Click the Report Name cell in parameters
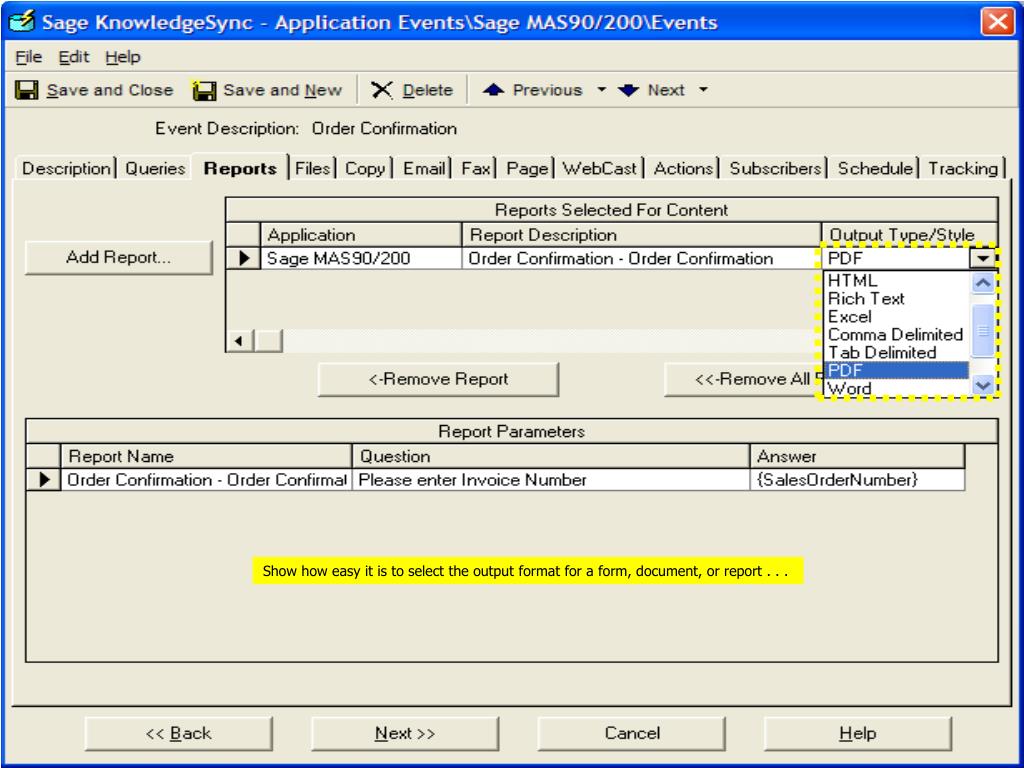1024x768 pixels. coord(206,479)
